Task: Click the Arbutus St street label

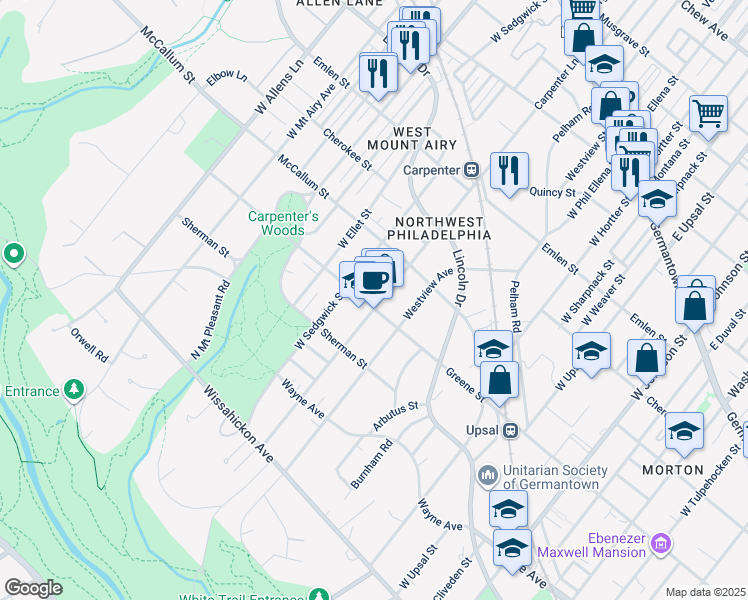Action: click(x=395, y=415)
